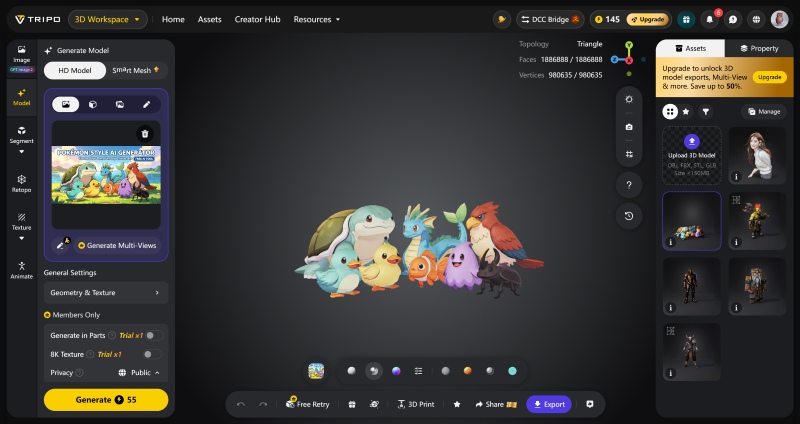The width and height of the screenshot is (800, 424).
Task: Expand the Segment submenu arrow
Action: point(21,152)
